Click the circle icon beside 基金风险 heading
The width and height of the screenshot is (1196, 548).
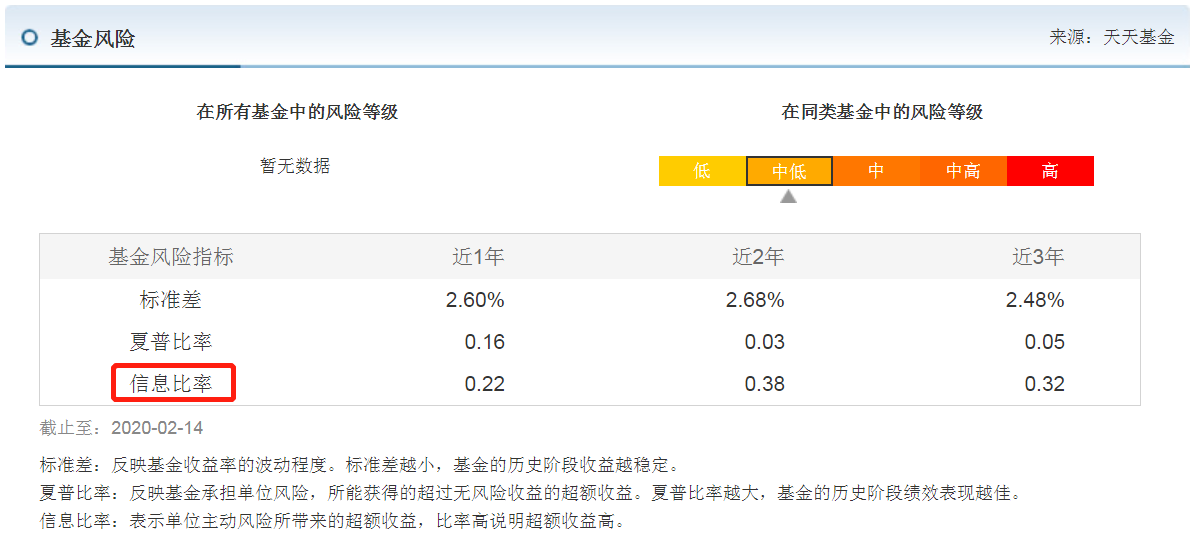pos(30,37)
